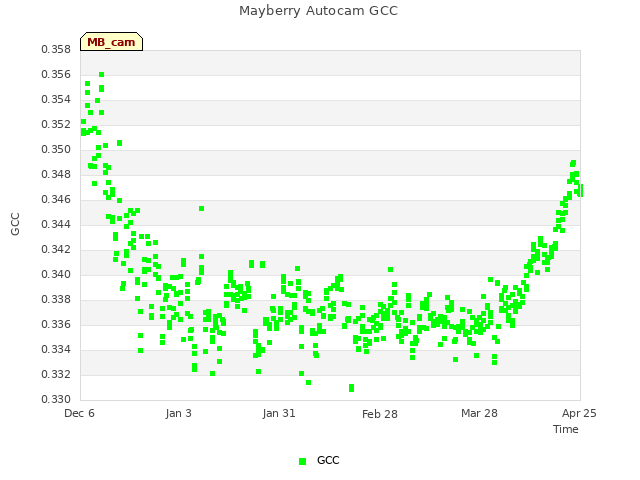This screenshot has width=640, height=480.
Task: Click the 0.358 y-axis tick label
Action: [56, 49]
